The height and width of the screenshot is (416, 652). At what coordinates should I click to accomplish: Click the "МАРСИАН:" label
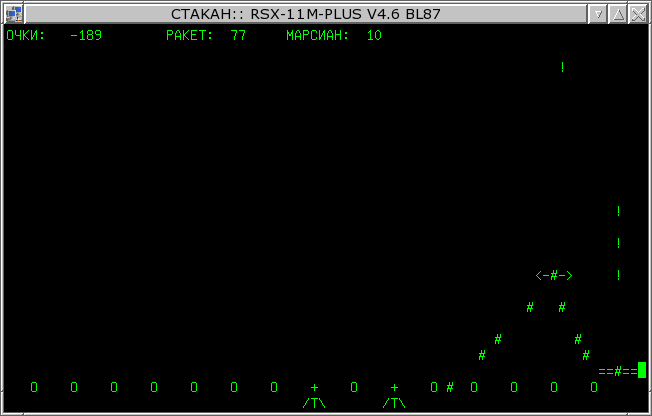point(318,35)
